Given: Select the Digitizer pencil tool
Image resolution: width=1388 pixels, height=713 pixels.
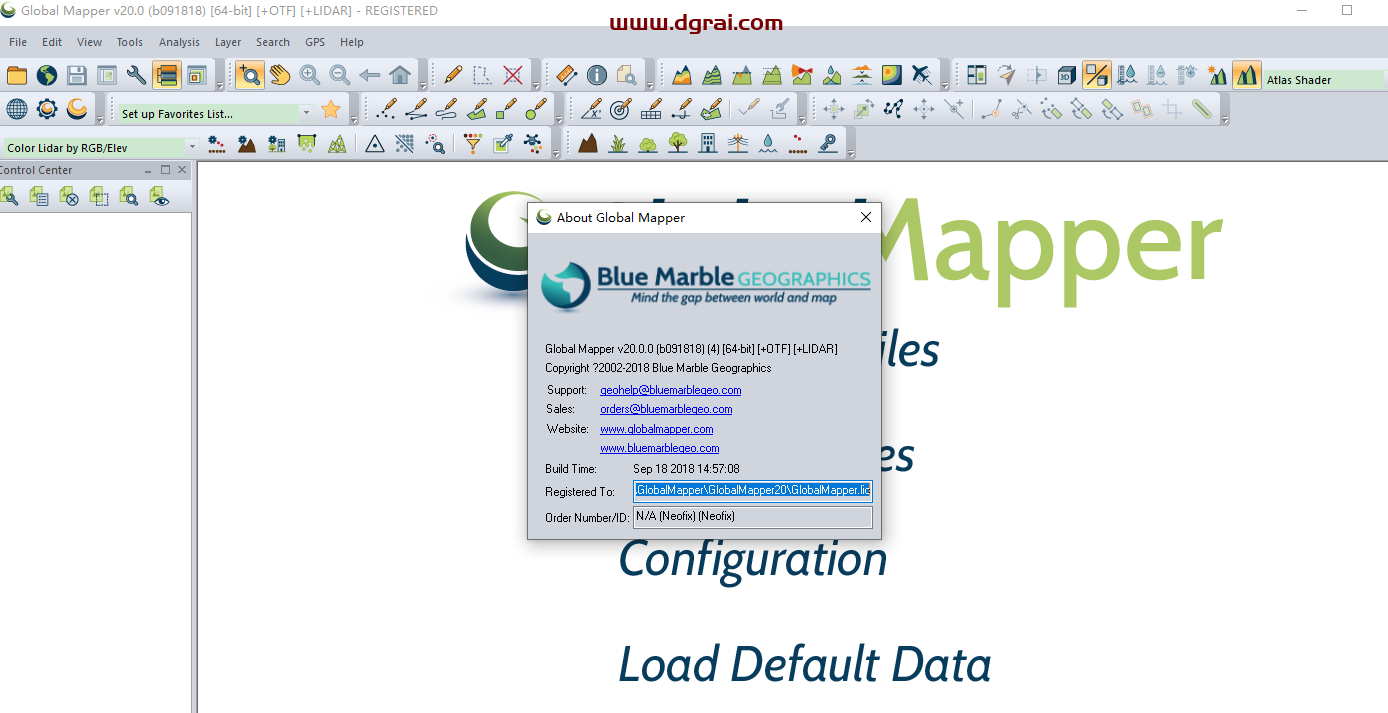Looking at the screenshot, I should [452, 75].
